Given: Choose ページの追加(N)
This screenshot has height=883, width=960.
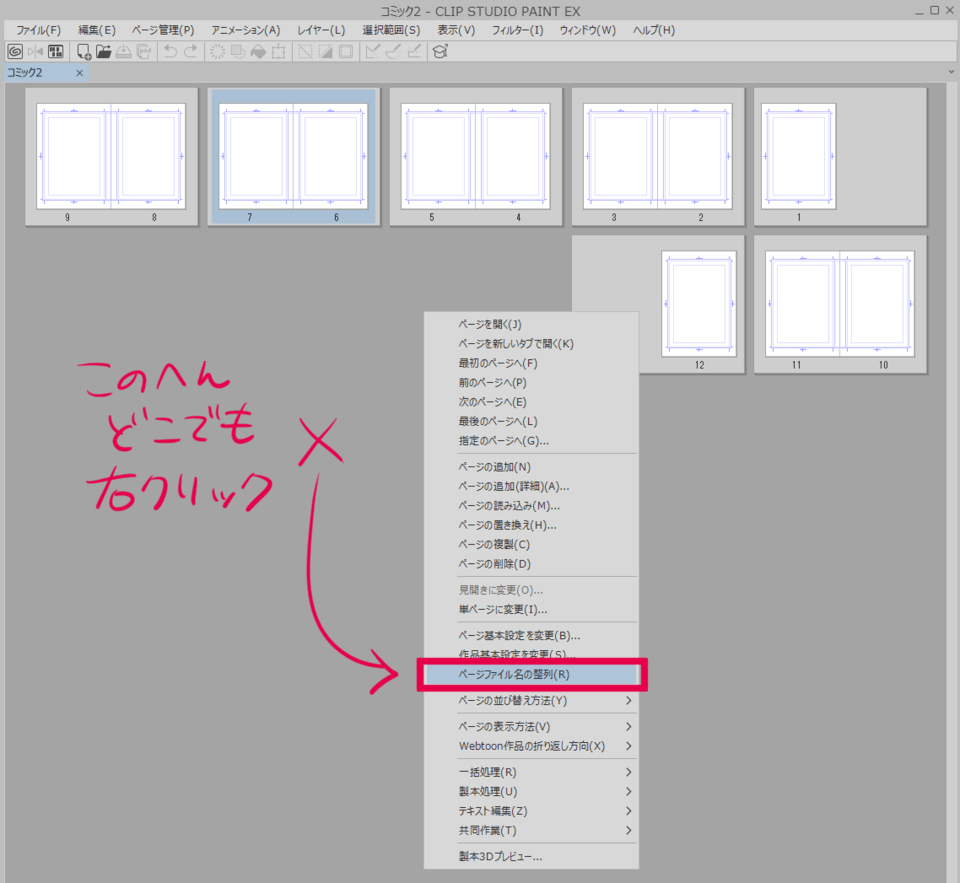Looking at the screenshot, I should click(531, 467).
